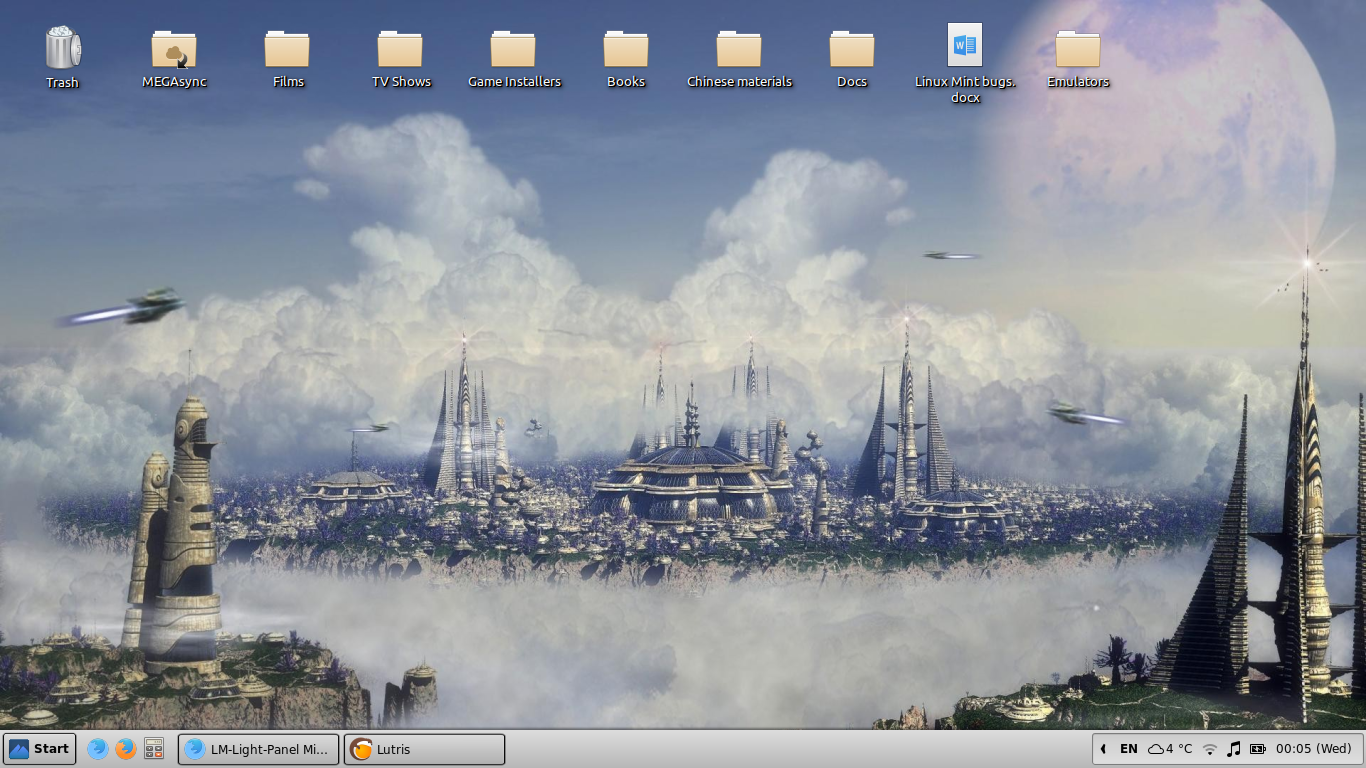This screenshot has width=1366, height=768.
Task: Expand hidden tray icons arrow
Action: coord(1103,749)
